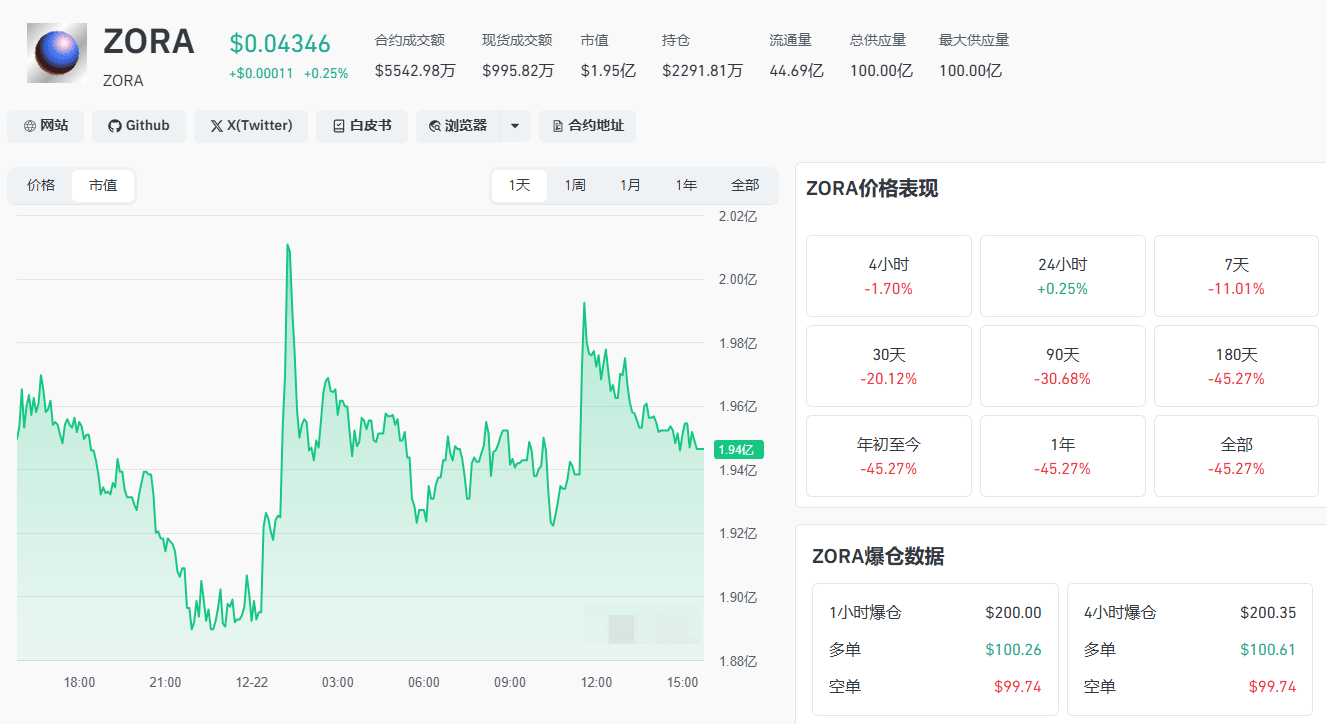Select the 全部 time range
Screen dimensions: 1326x724
(745, 186)
